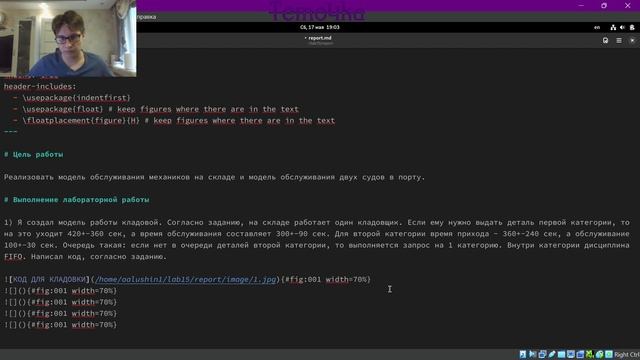640x360 pixels.
Task: Click the USB devices status icon
Action: (552, 354)
